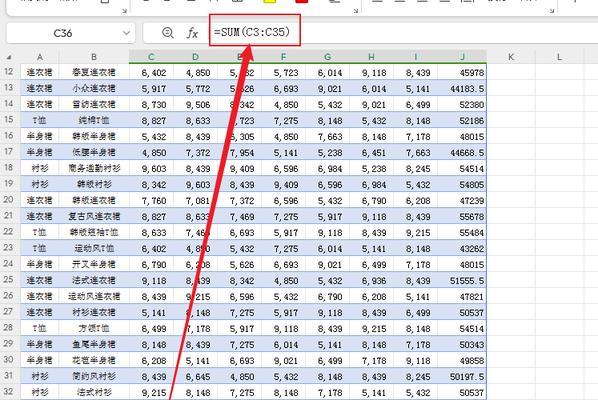Click product cell 简约风衬衫 in row 31
The height and width of the screenshot is (400, 598).
pyautogui.click(x=94, y=376)
